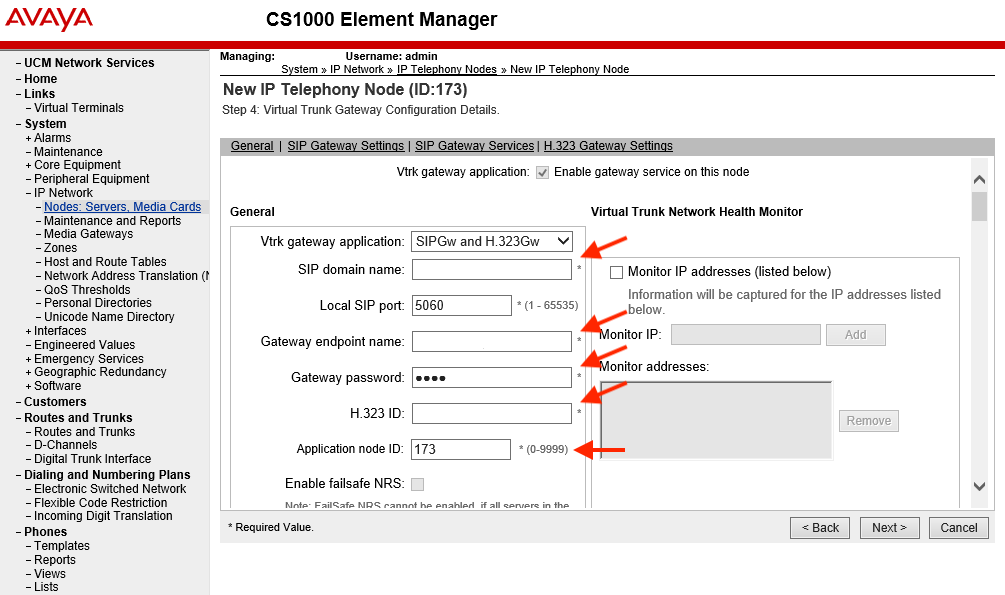This screenshot has width=1005, height=595.
Task: Click the Avaya logo
Action: click(49, 19)
